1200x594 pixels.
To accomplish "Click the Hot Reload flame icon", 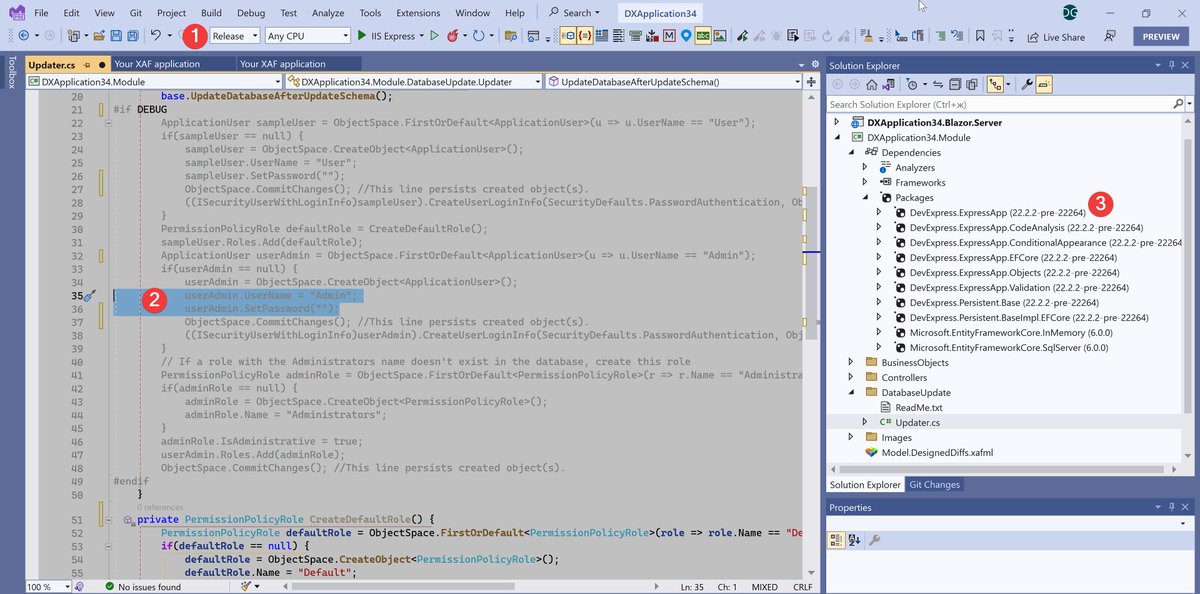I will click(454, 36).
